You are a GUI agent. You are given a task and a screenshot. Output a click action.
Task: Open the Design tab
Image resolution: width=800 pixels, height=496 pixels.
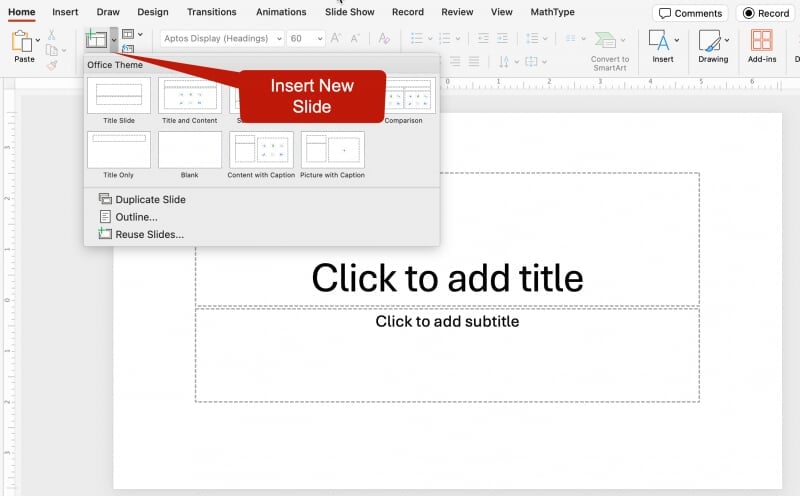tap(153, 12)
